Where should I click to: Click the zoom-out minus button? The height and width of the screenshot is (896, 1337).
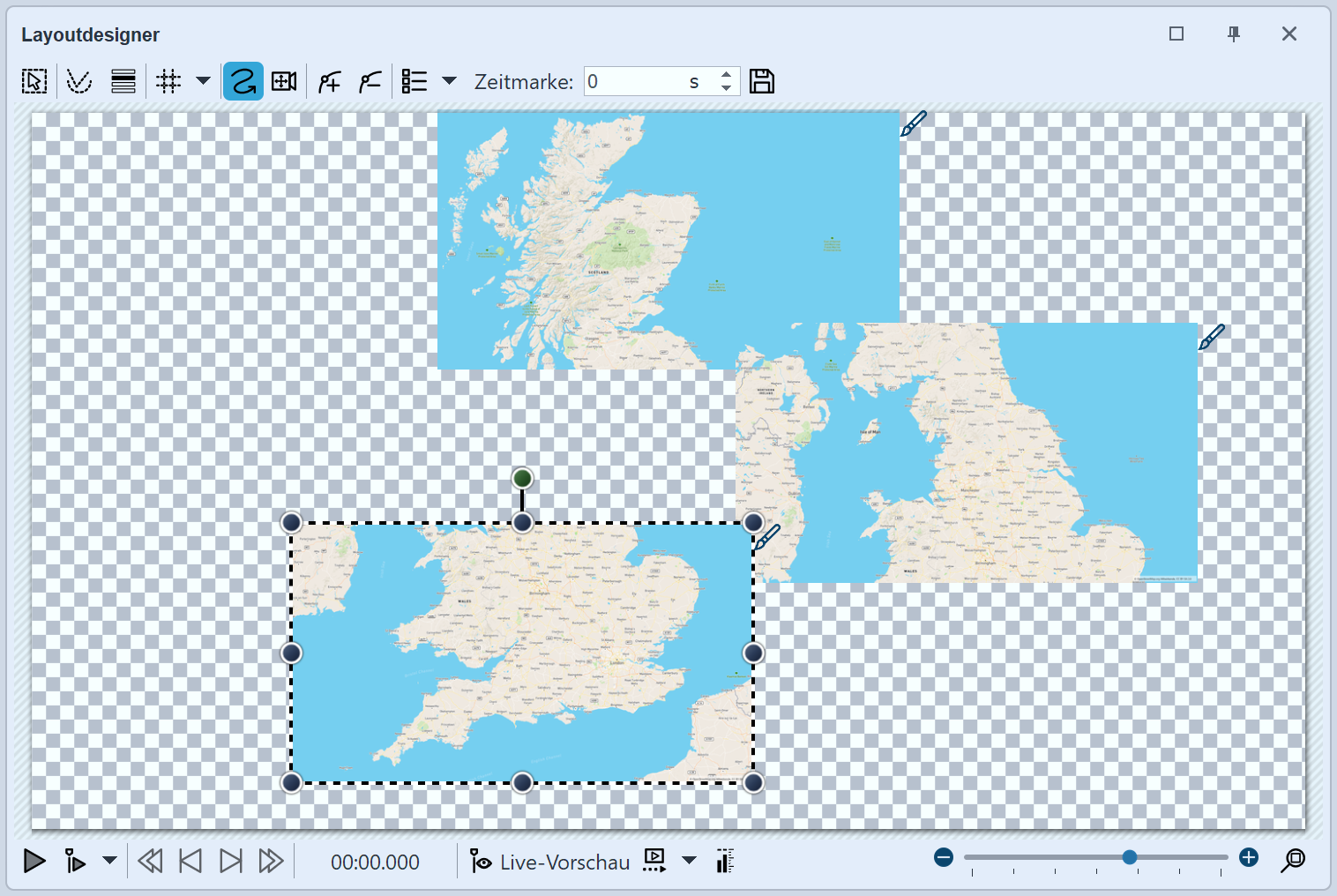pyautogui.click(x=944, y=857)
